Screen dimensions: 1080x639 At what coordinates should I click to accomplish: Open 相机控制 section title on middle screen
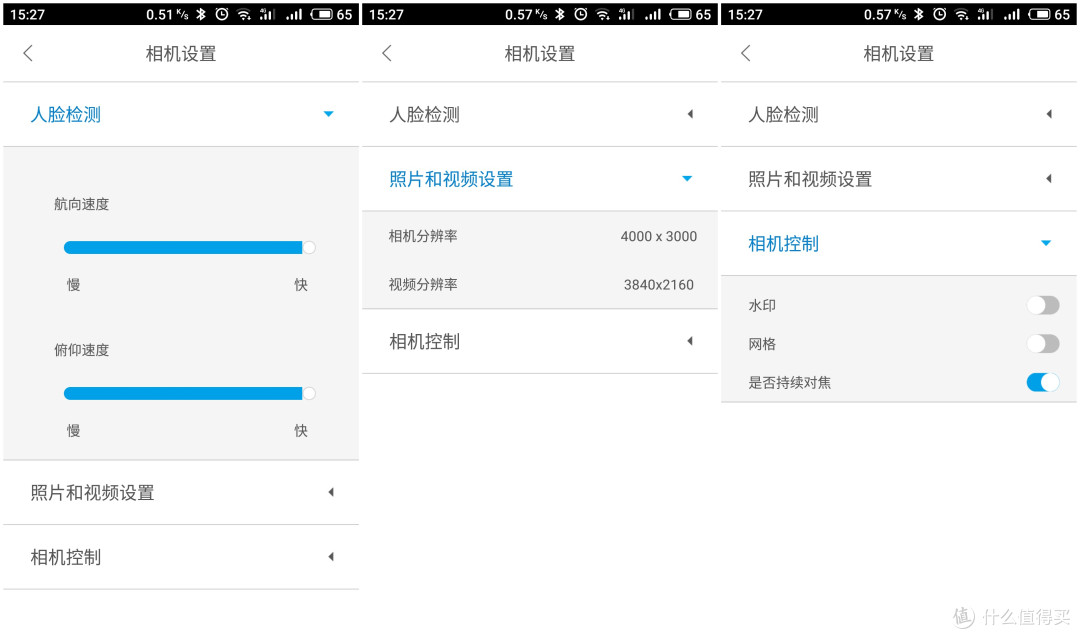[x=425, y=342]
